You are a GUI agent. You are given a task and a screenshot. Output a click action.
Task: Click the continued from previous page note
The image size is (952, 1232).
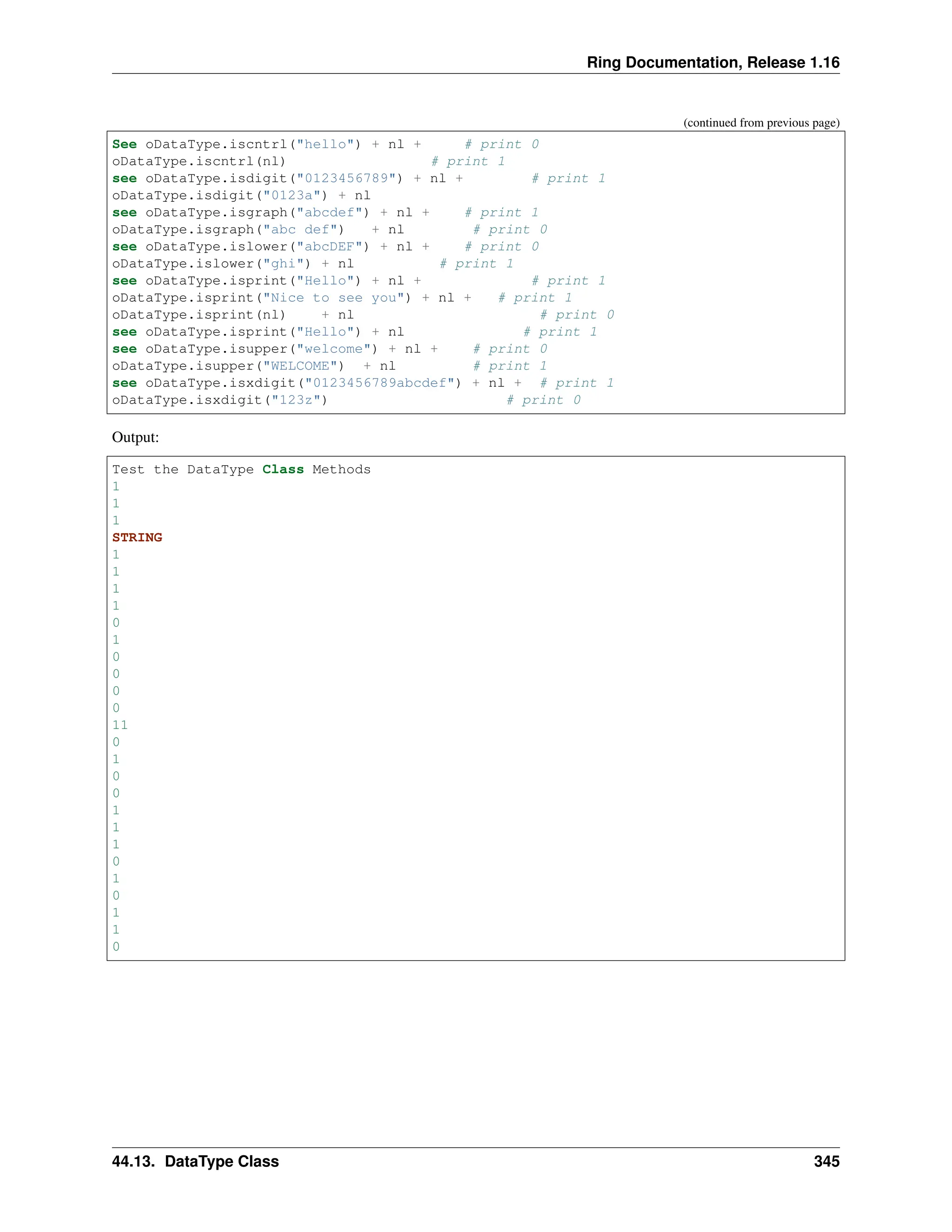tap(761, 123)
